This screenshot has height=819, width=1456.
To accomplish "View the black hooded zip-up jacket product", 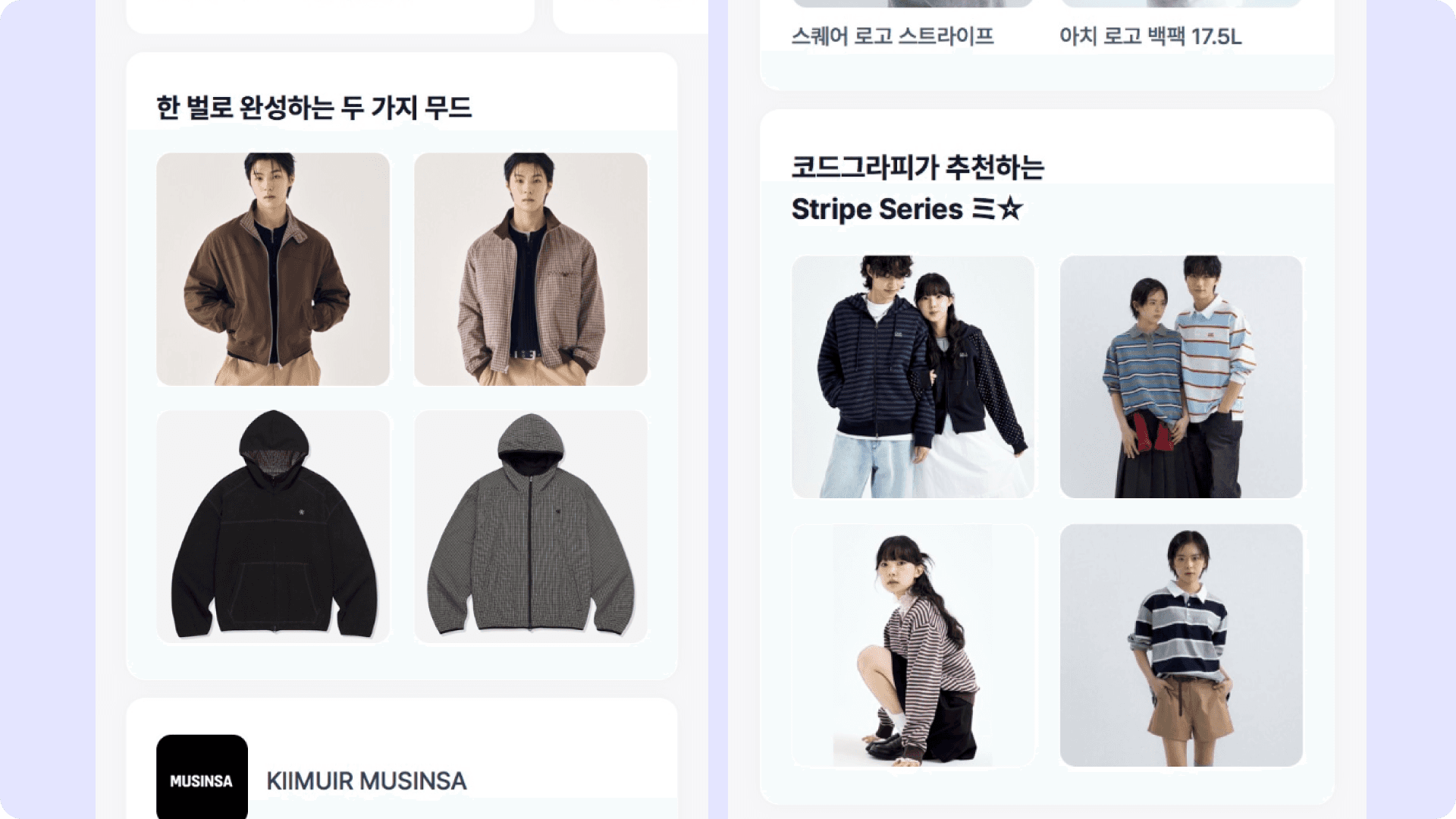I will pos(273,527).
